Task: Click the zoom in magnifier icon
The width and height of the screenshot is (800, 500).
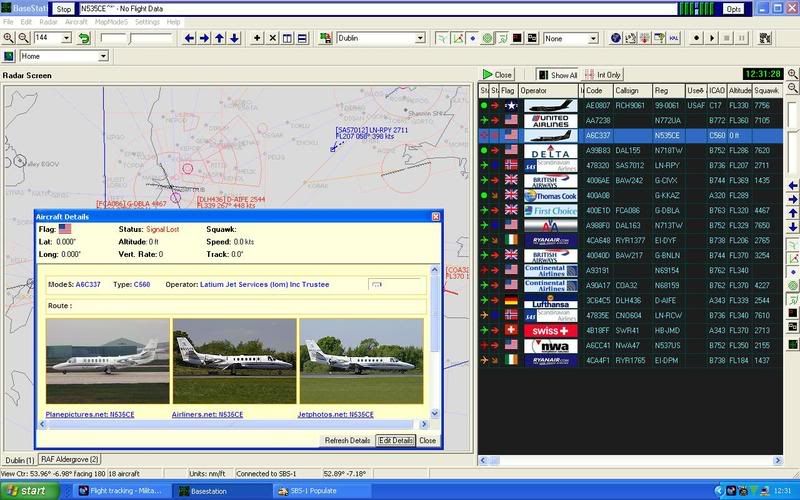Action: coord(8,38)
